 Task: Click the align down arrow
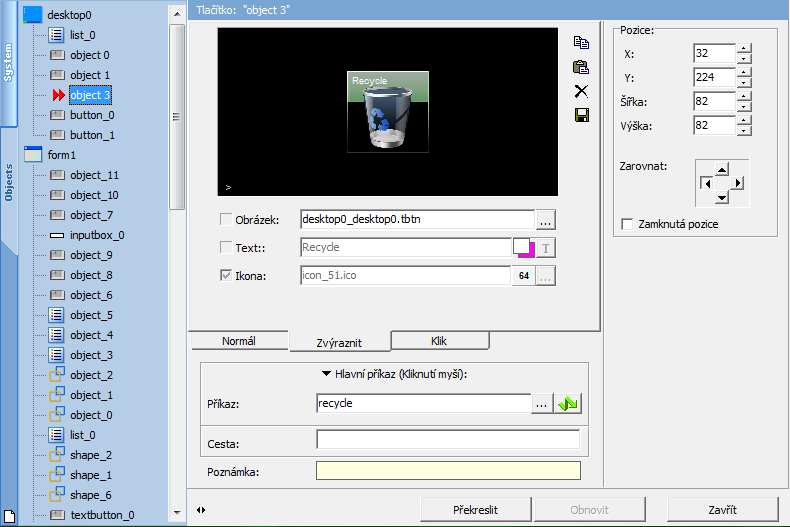tap(722, 197)
